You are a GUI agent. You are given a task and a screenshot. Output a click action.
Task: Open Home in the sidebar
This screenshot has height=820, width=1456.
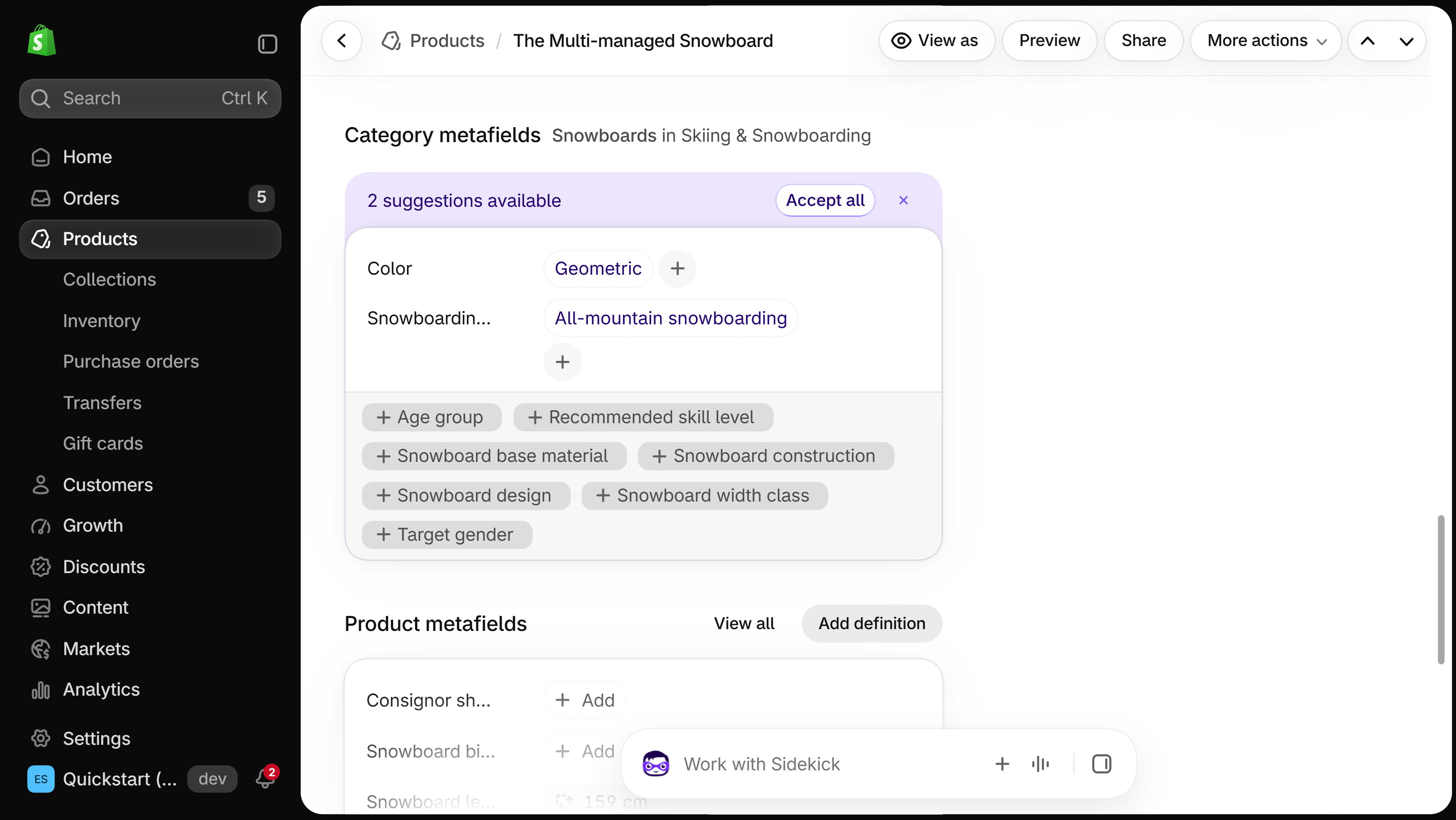(x=150, y=157)
